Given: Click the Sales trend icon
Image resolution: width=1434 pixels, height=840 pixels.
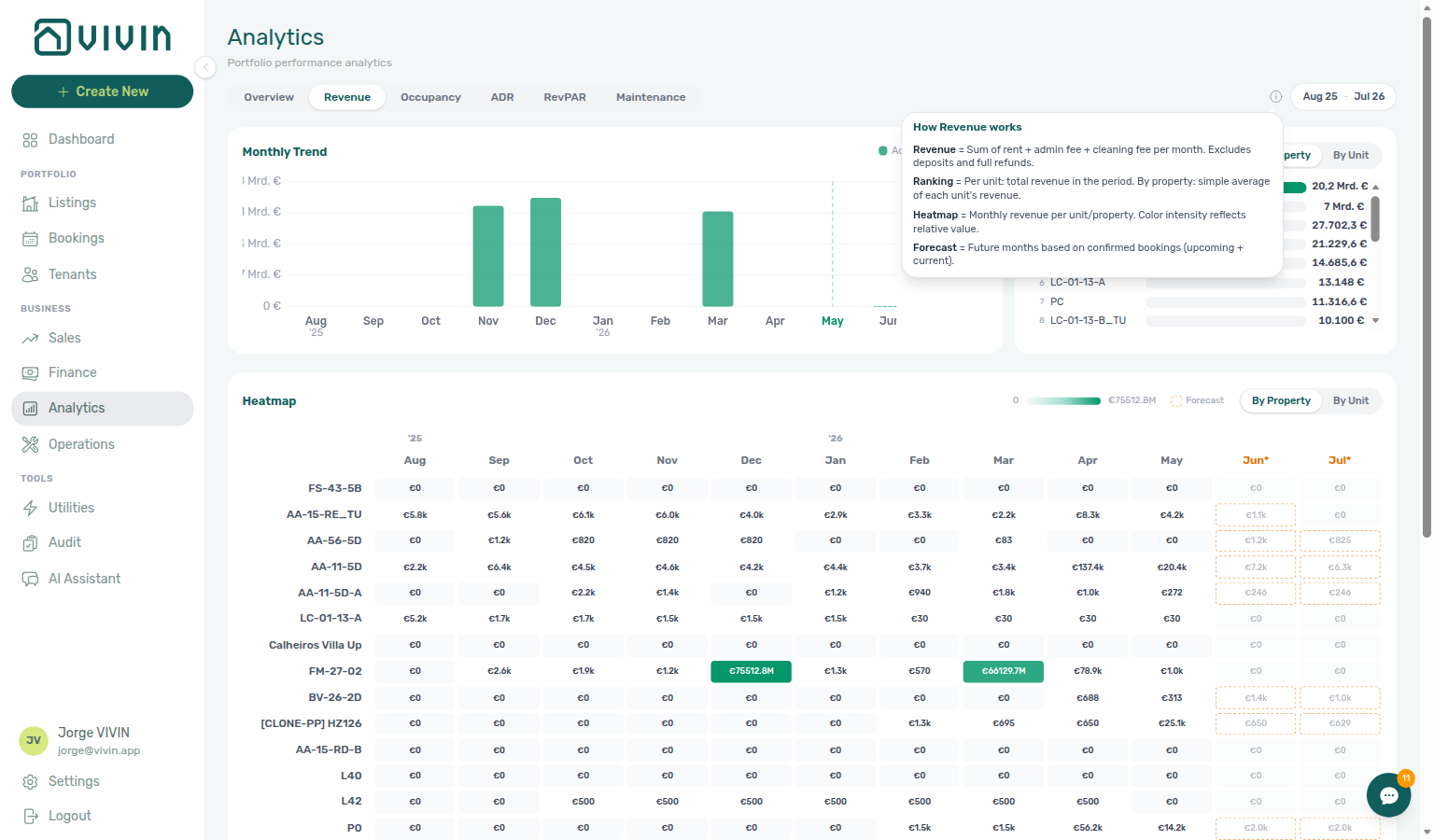Looking at the screenshot, I should (x=30, y=338).
